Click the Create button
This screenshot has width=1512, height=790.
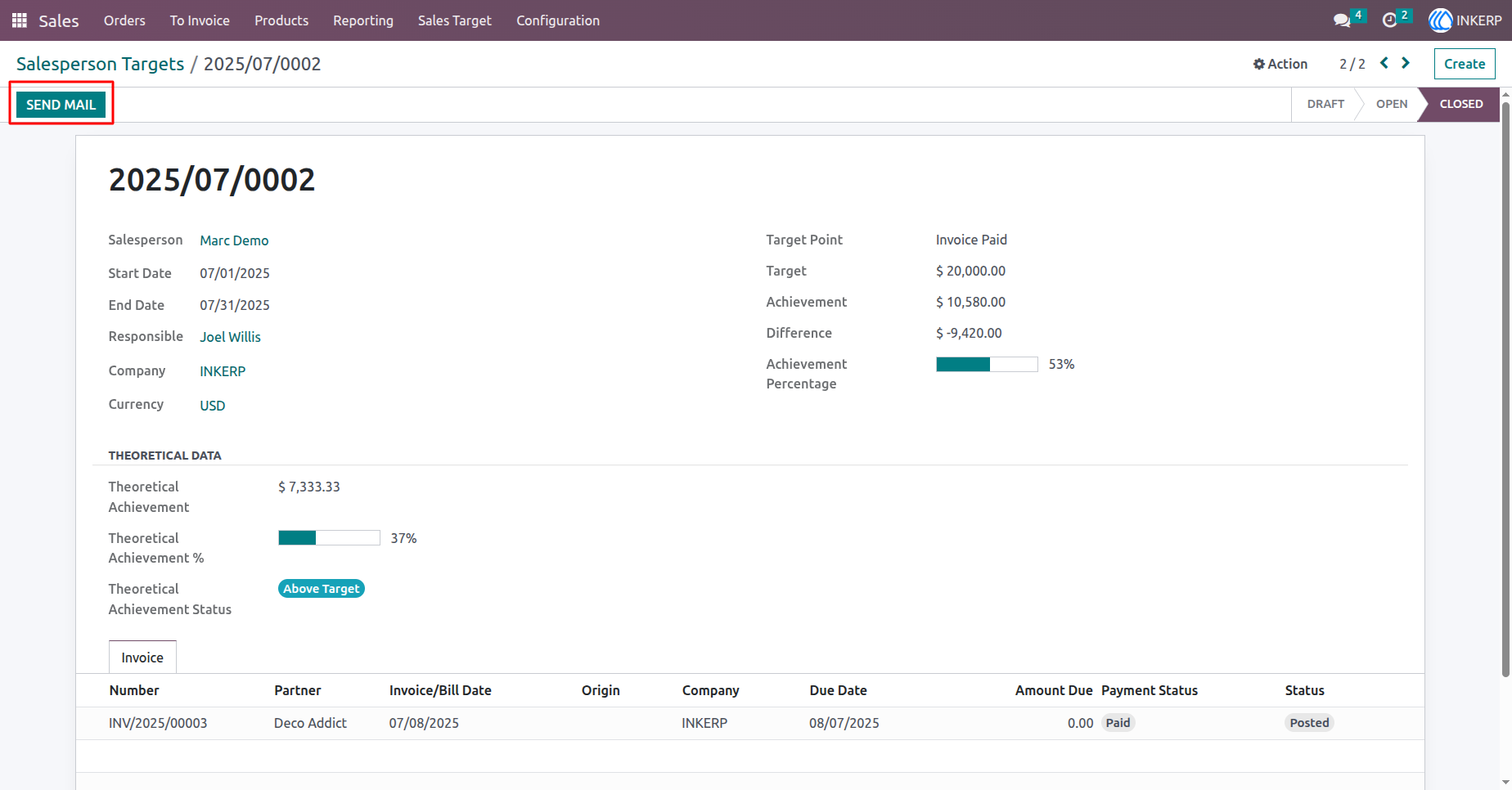1465,64
